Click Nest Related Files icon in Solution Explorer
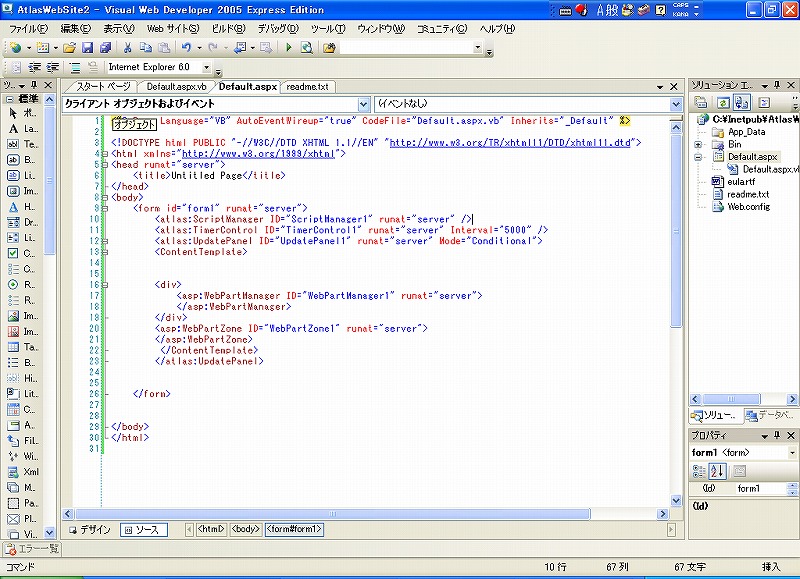Viewport: 800px width, 579px height. coord(741,103)
